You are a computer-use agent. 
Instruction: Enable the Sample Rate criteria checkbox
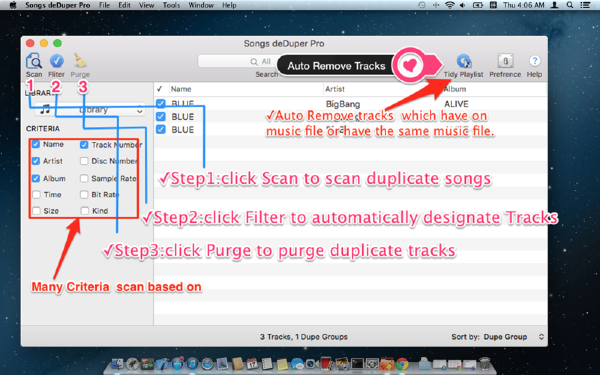tap(84, 178)
